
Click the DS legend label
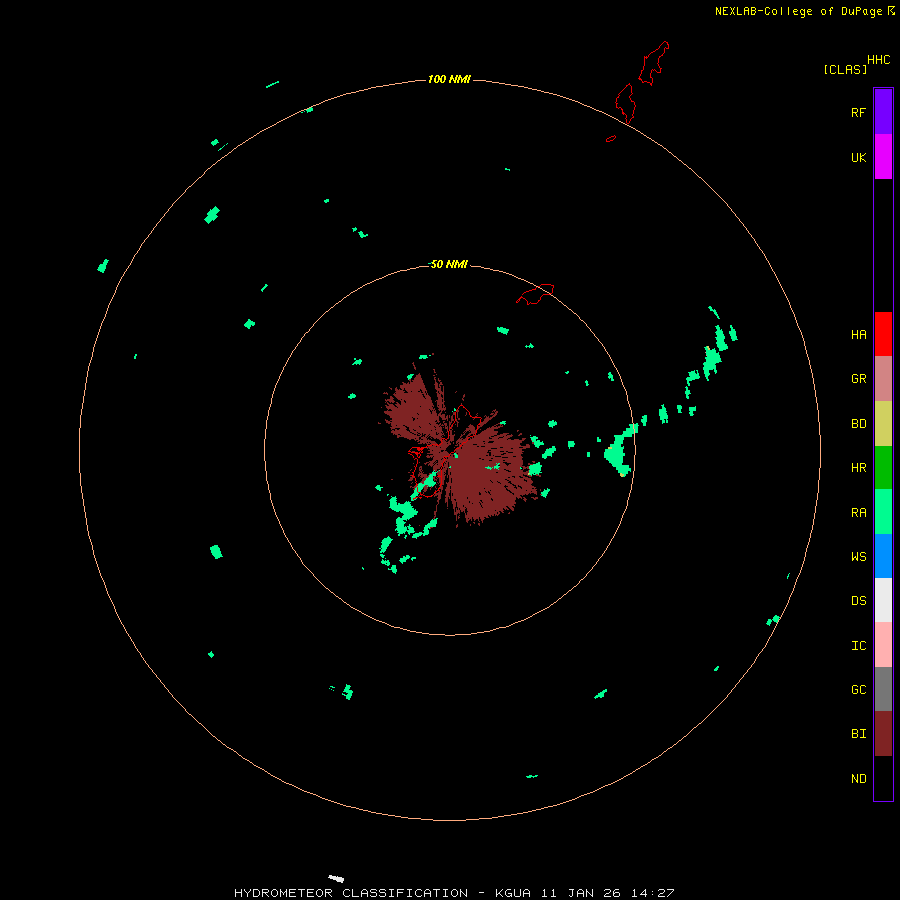point(858,601)
